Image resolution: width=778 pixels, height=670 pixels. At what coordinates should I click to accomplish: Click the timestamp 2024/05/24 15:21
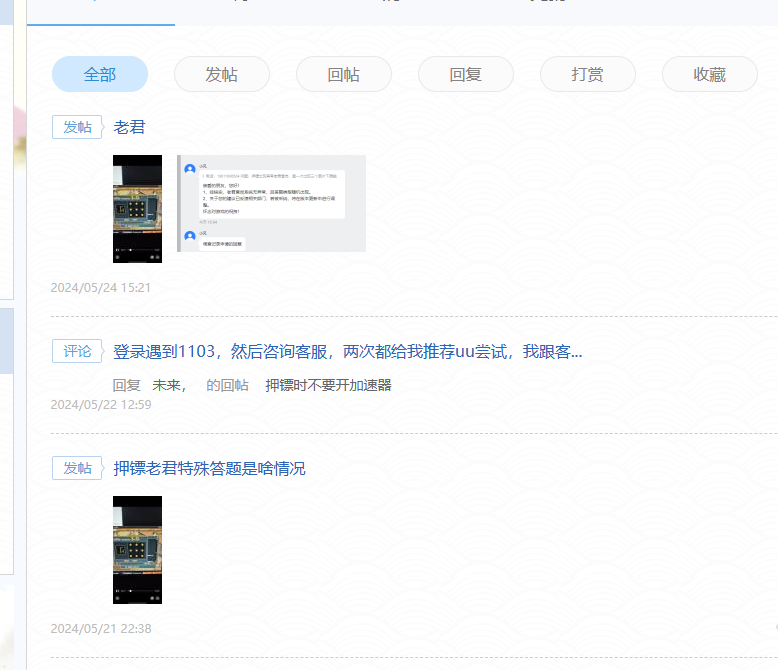(x=100, y=287)
